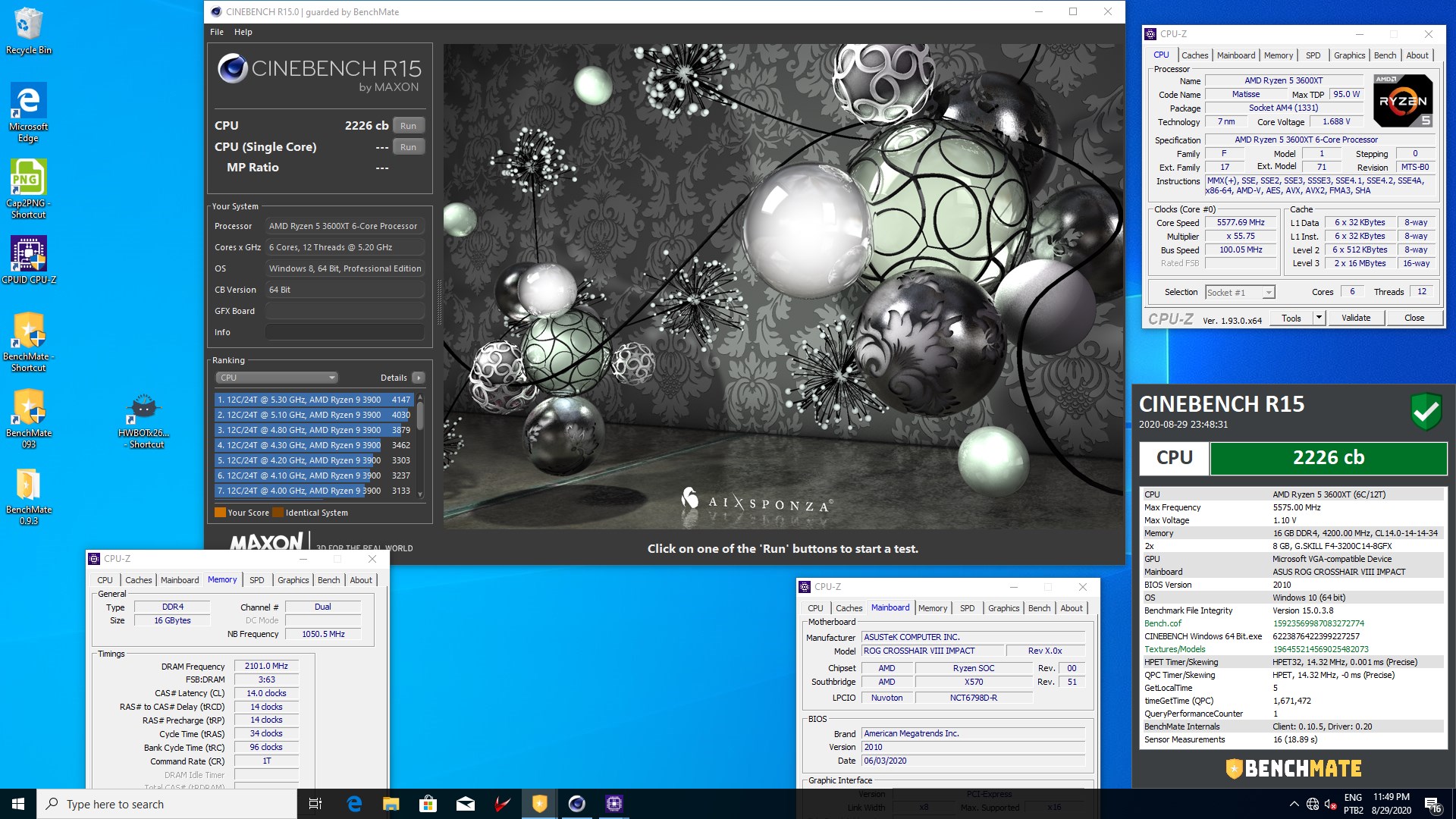Switch to Caches tab in top CPU-Z
This screenshot has height=819, width=1456.
click(1194, 55)
